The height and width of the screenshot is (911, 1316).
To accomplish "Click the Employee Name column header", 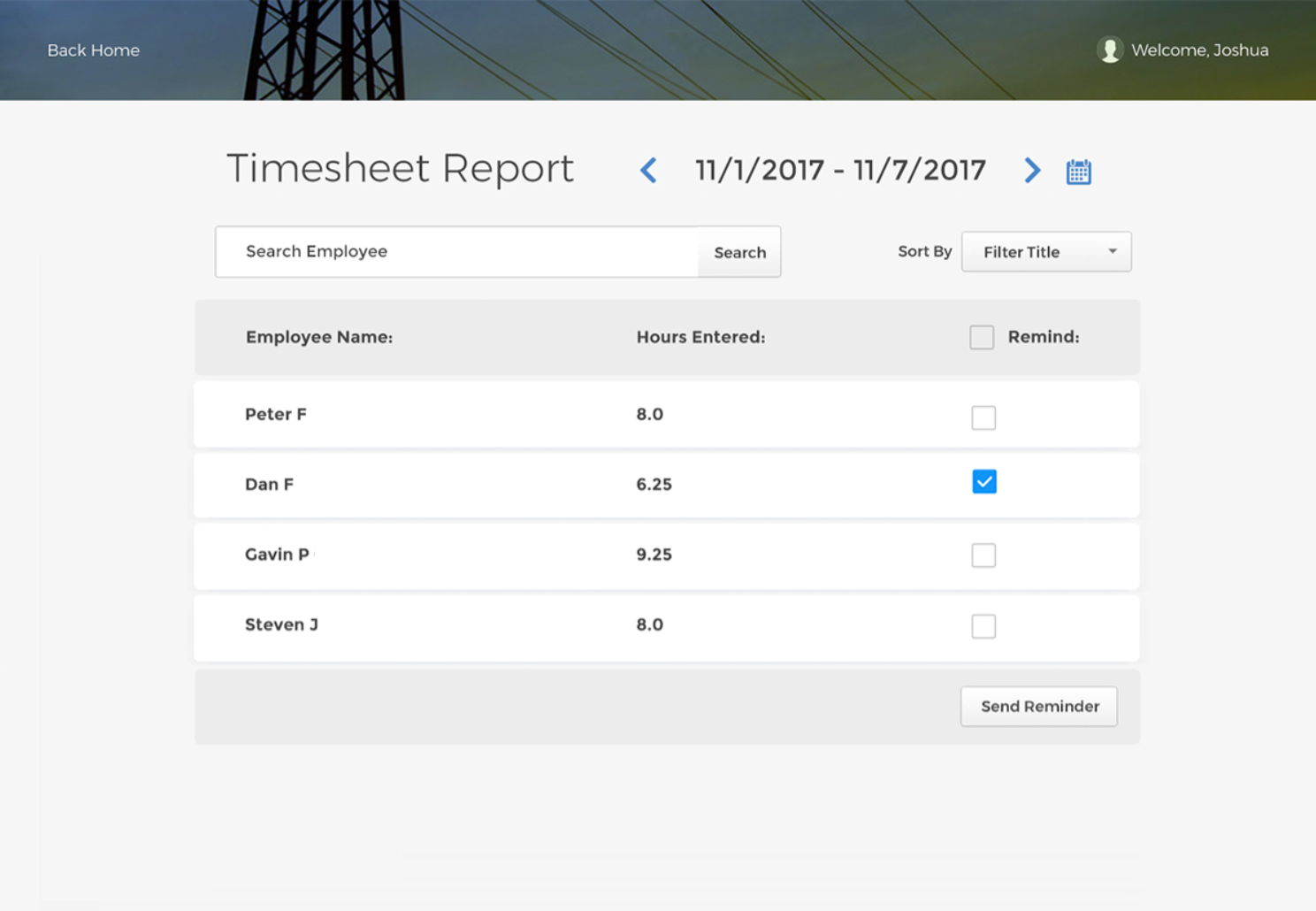I will click(319, 337).
